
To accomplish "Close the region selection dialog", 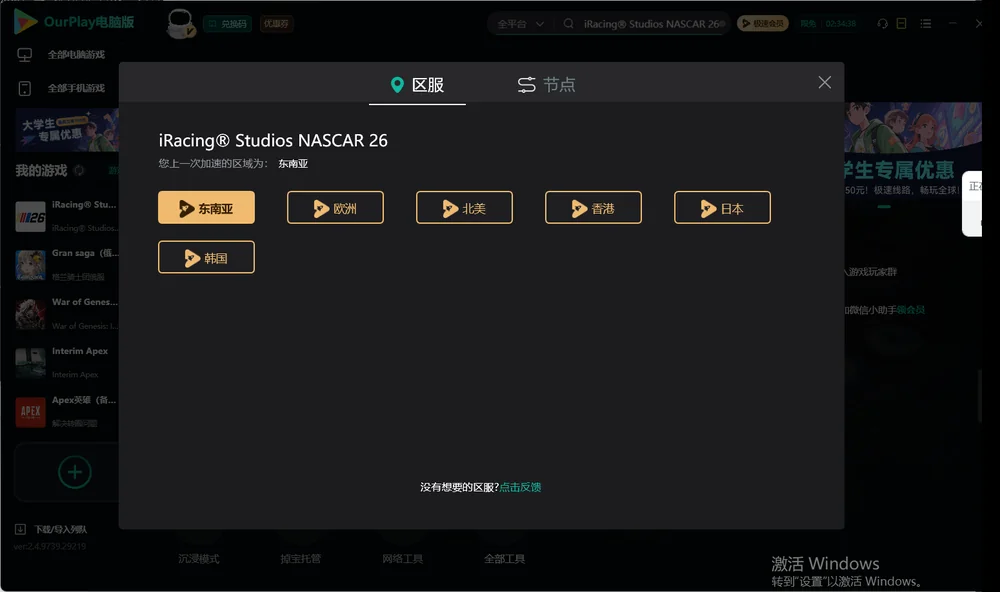I will click(825, 82).
